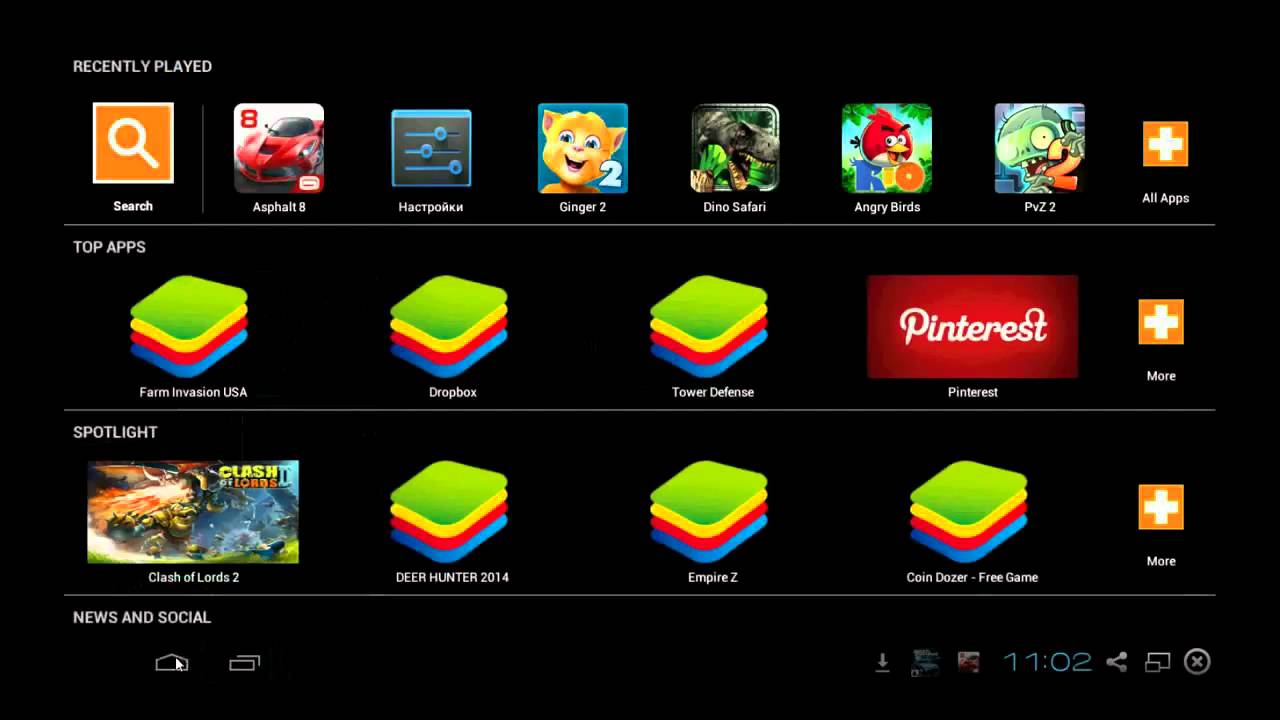
Task: Open the first app notification thumbnail
Action: pos(925,662)
